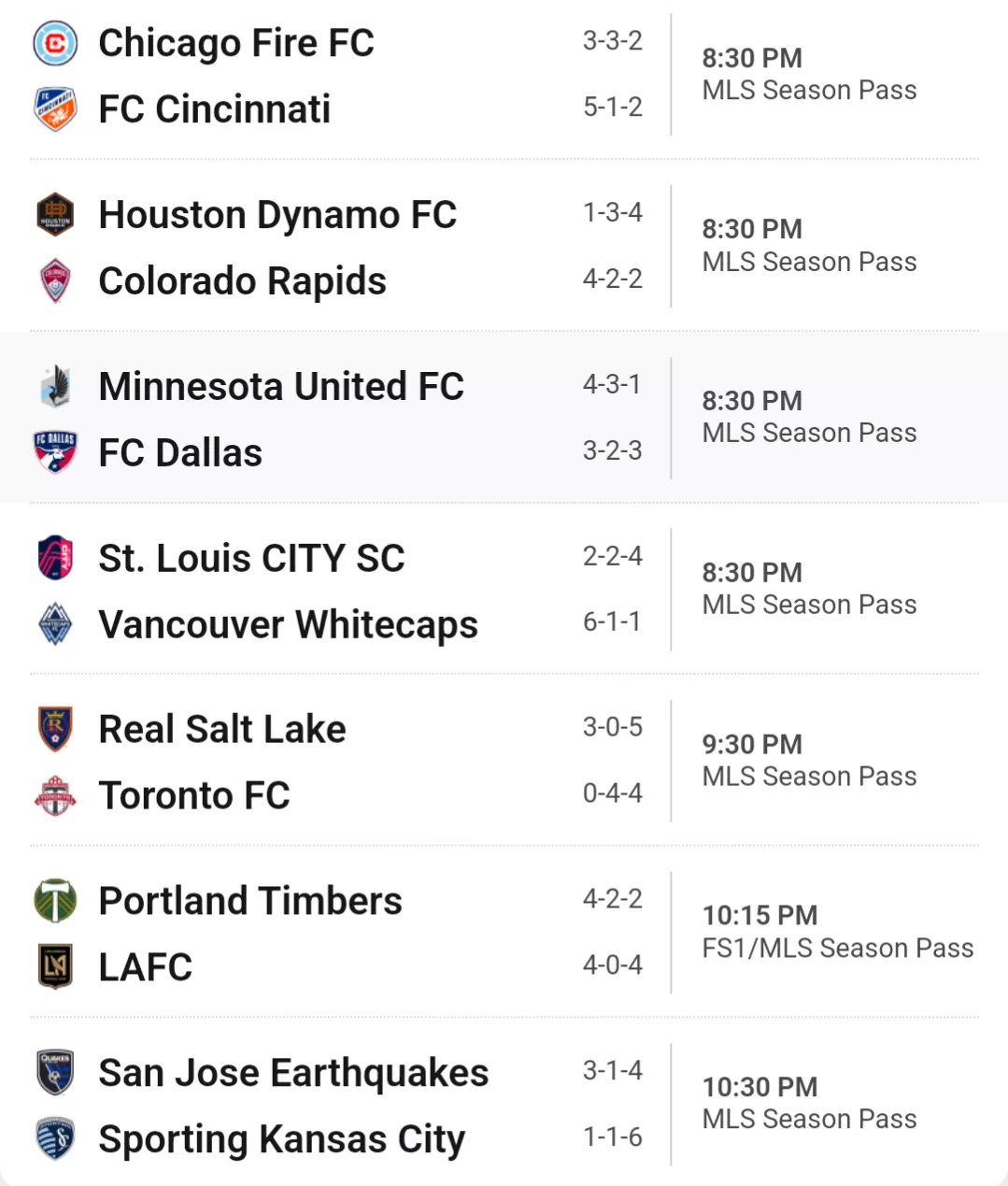Click the LAFC black and gold logo
The width and height of the screenshot is (1008, 1186).
point(55,966)
